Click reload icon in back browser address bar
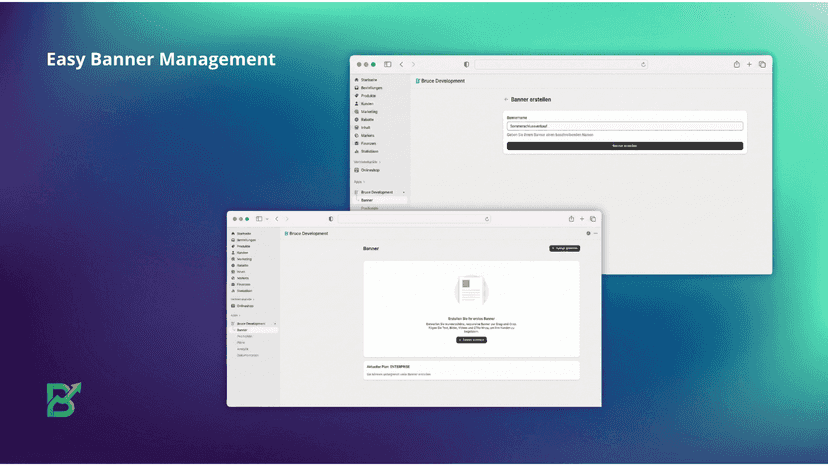 [x=643, y=64]
